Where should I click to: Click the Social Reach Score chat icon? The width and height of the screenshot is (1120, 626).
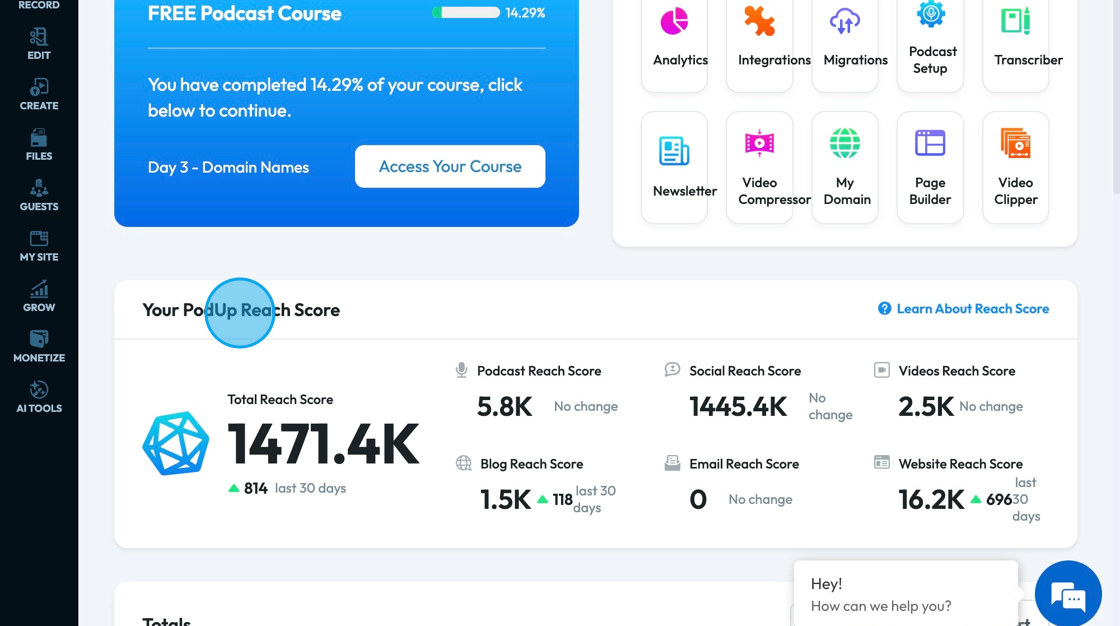[672, 370]
